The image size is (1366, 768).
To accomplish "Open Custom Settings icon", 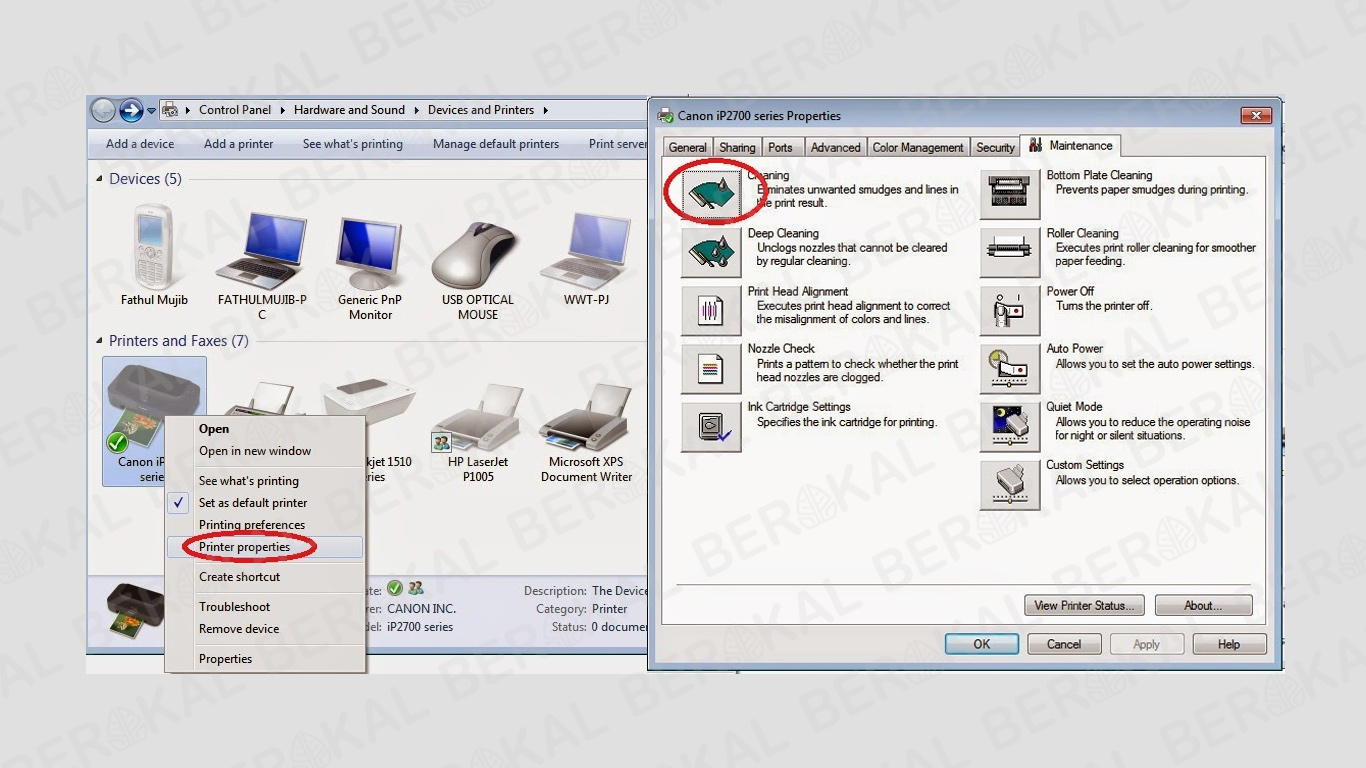I will point(1010,484).
